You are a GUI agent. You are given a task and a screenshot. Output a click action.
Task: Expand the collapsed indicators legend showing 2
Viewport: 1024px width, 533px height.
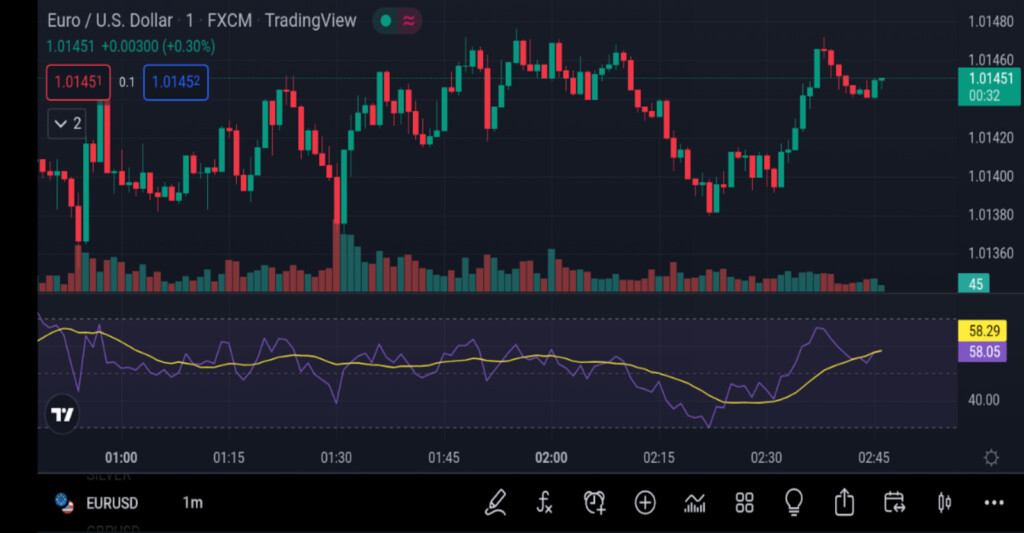(x=68, y=124)
